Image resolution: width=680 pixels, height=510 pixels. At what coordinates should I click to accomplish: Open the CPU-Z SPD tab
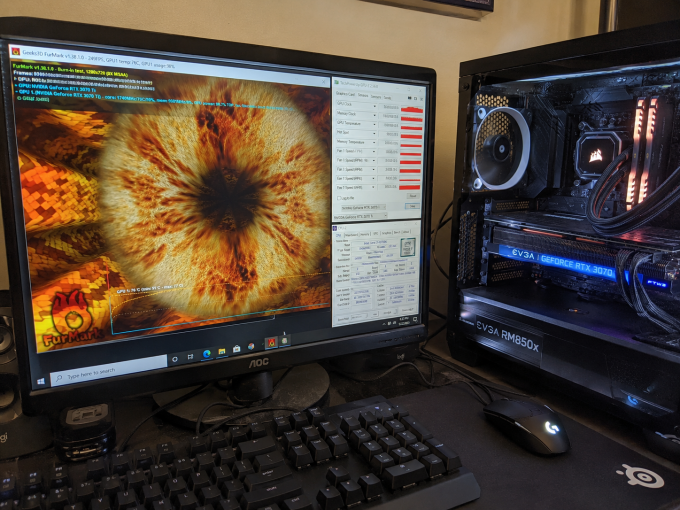pyautogui.click(x=376, y=233)
